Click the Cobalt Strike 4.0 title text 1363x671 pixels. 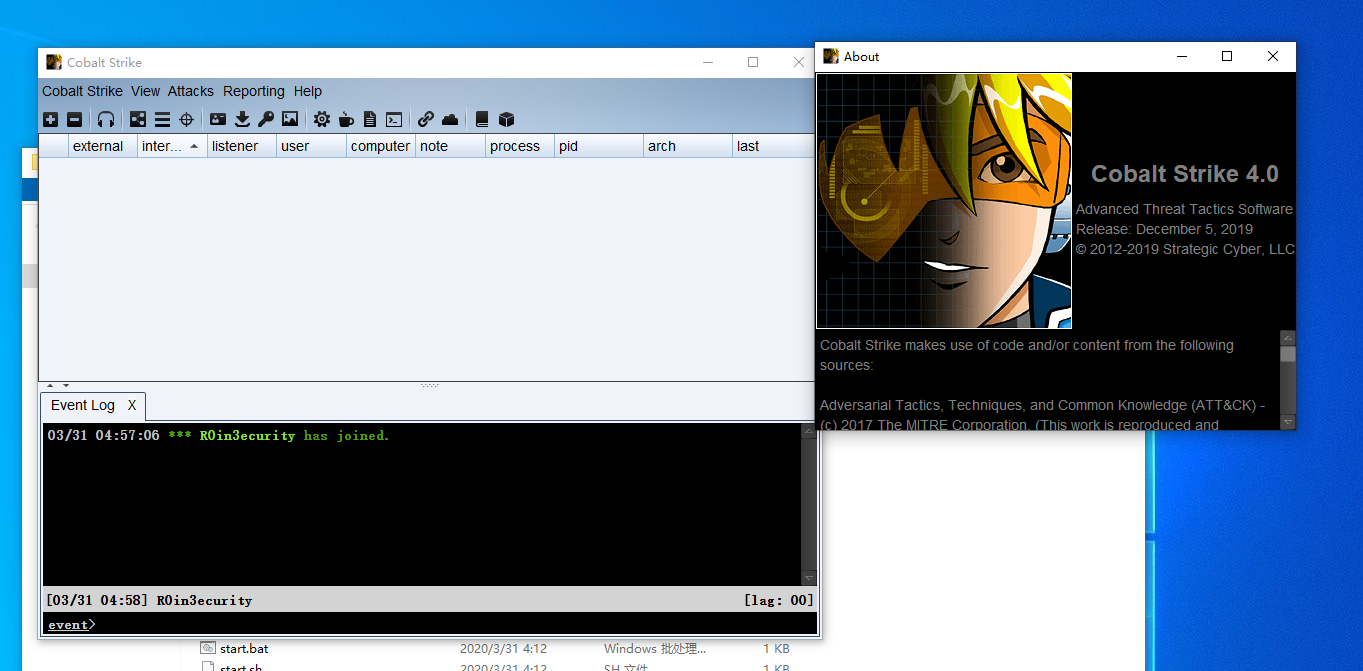(x=1184, y=174)
